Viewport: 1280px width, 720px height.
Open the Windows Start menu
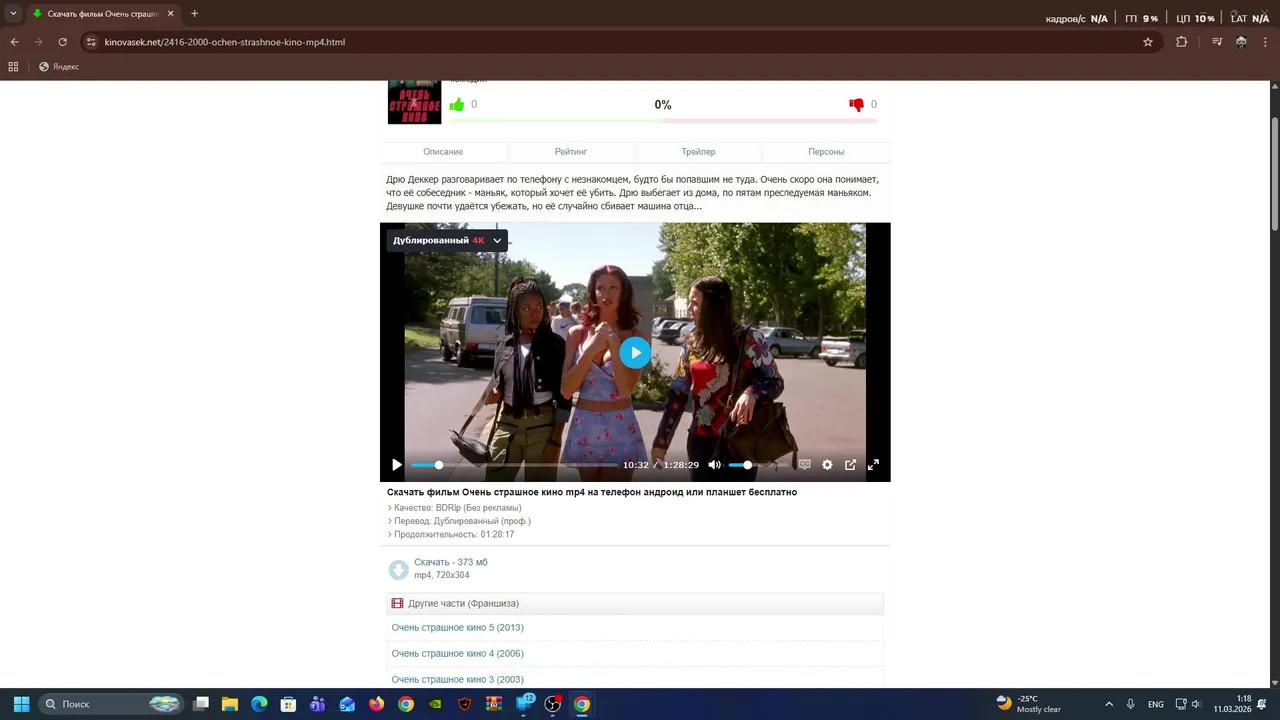[x=21, y=704]
